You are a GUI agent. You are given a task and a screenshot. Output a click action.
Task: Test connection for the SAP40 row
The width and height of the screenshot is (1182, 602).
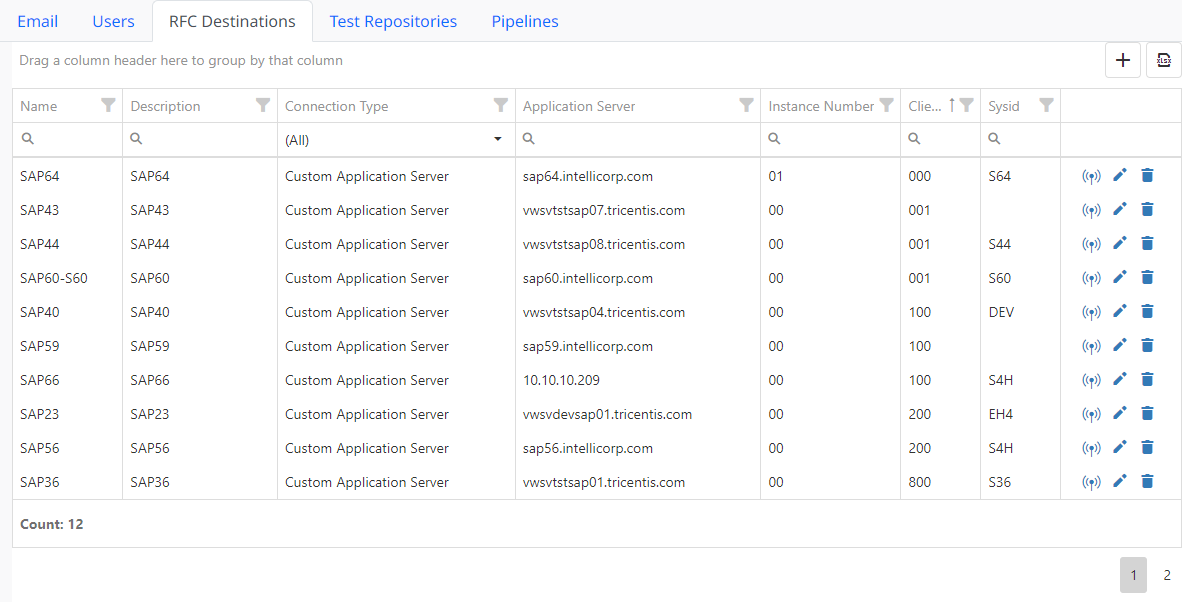[1091, 313]
